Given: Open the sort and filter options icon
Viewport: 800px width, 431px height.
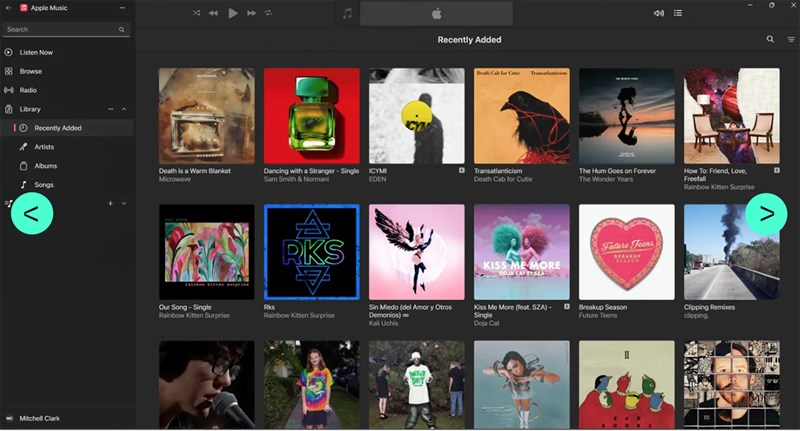Looking at the screenshot, I should 791,39.
